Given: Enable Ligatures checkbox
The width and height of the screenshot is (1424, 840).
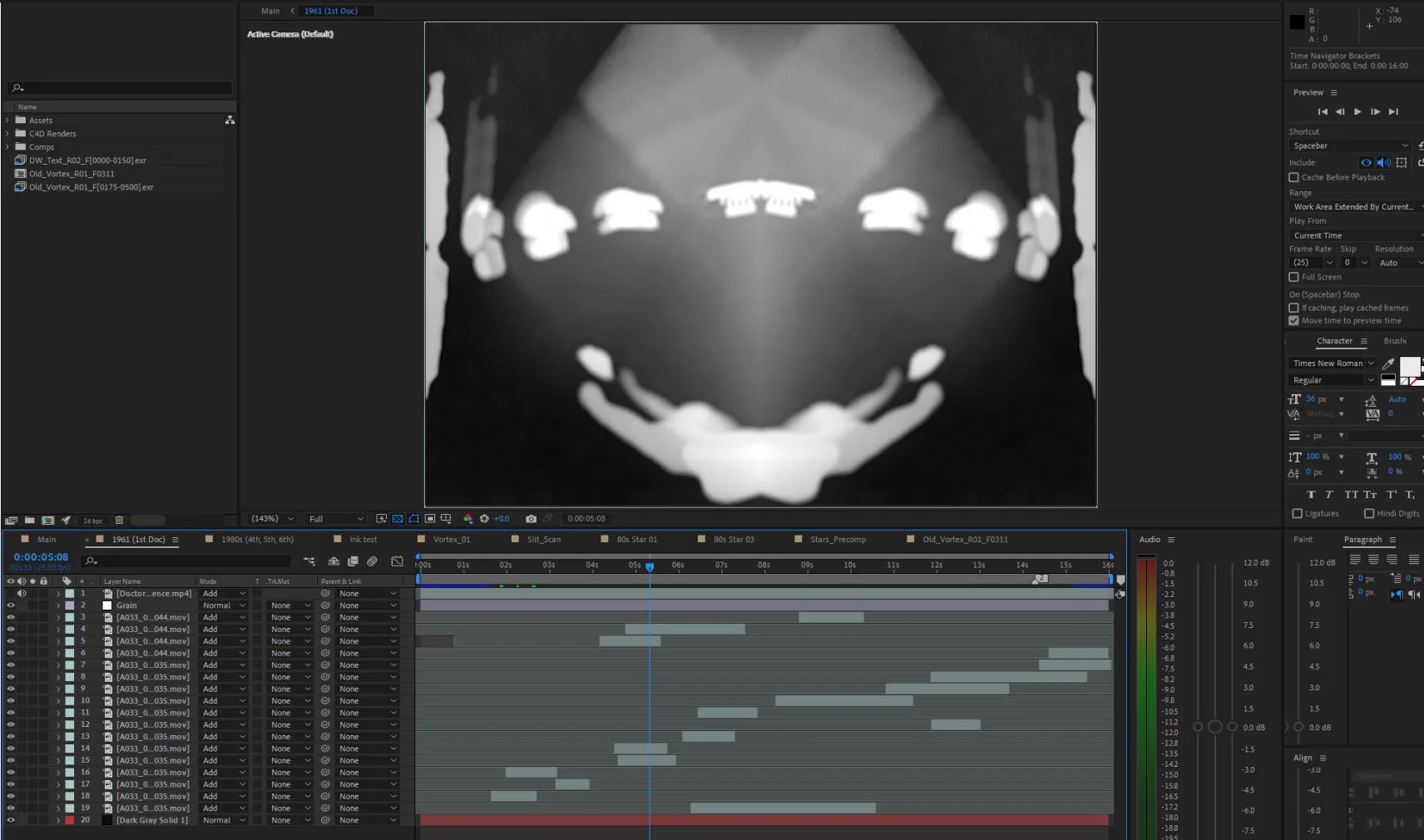Looking at the screenshot, I should (1297, 513).
